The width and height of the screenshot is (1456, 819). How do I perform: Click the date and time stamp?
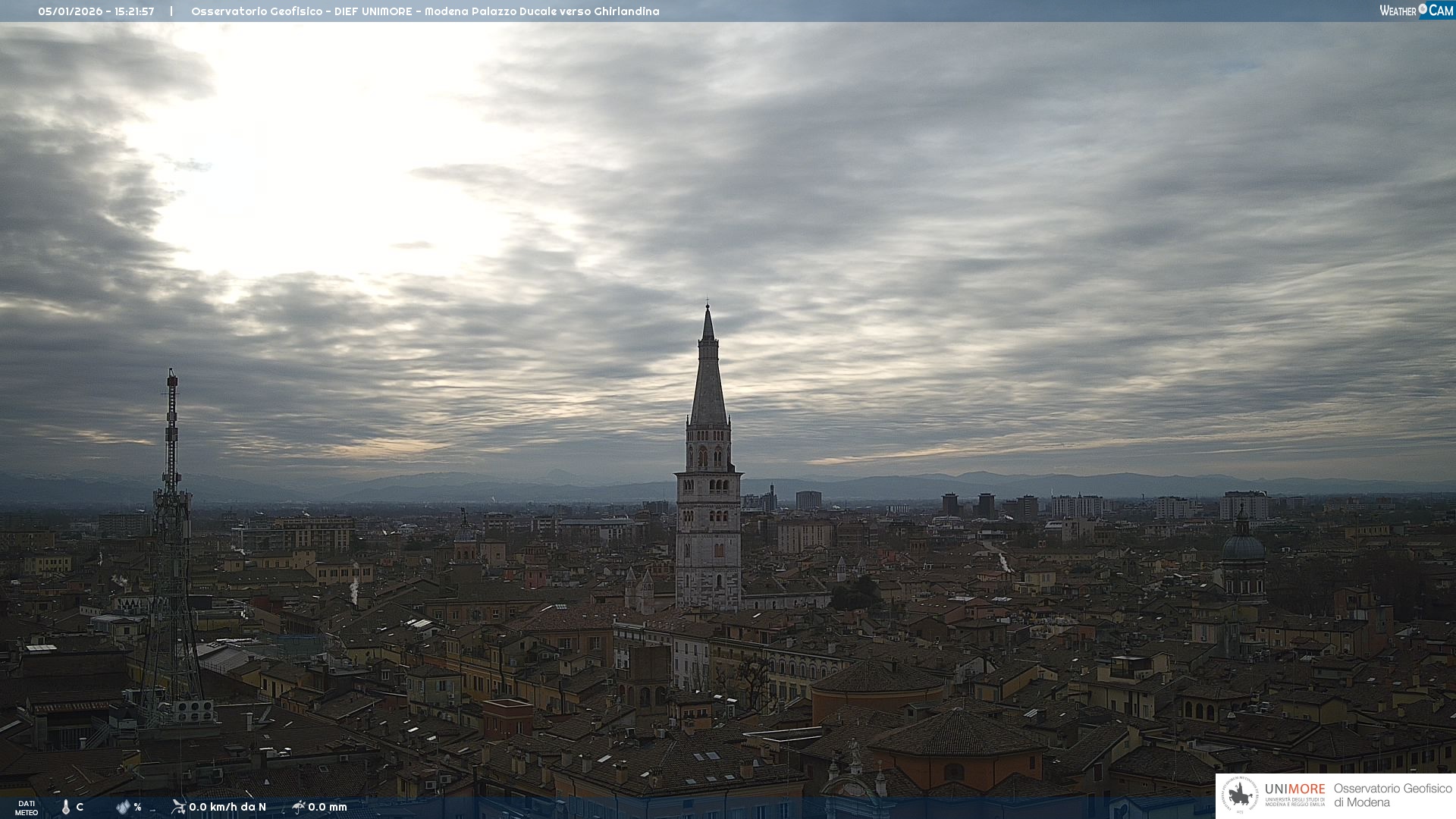[96, 11]
